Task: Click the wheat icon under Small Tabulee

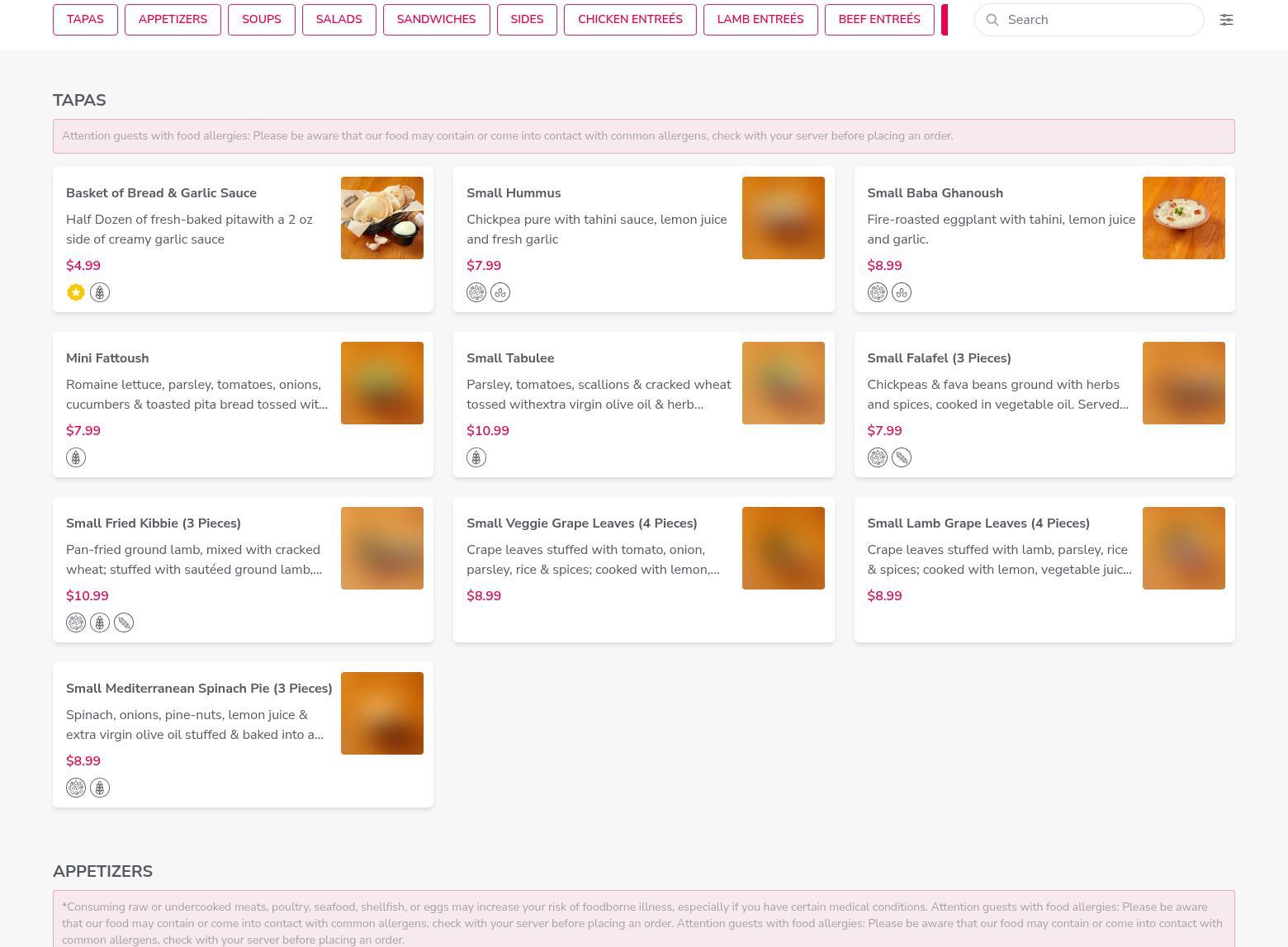Action: point(476,457)
